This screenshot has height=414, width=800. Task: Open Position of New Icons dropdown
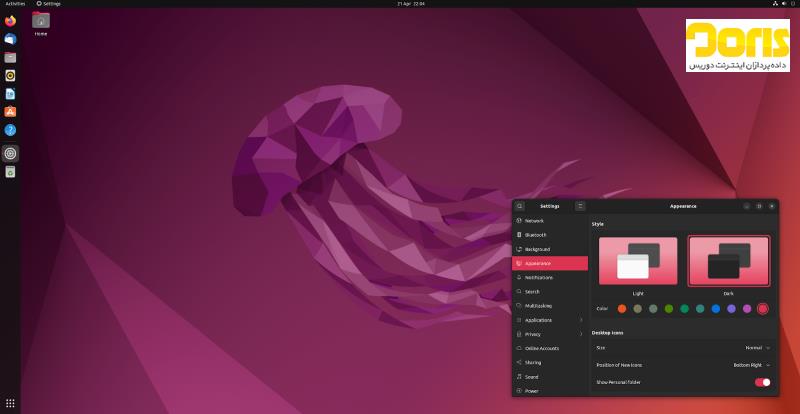[x=752, y=365]
